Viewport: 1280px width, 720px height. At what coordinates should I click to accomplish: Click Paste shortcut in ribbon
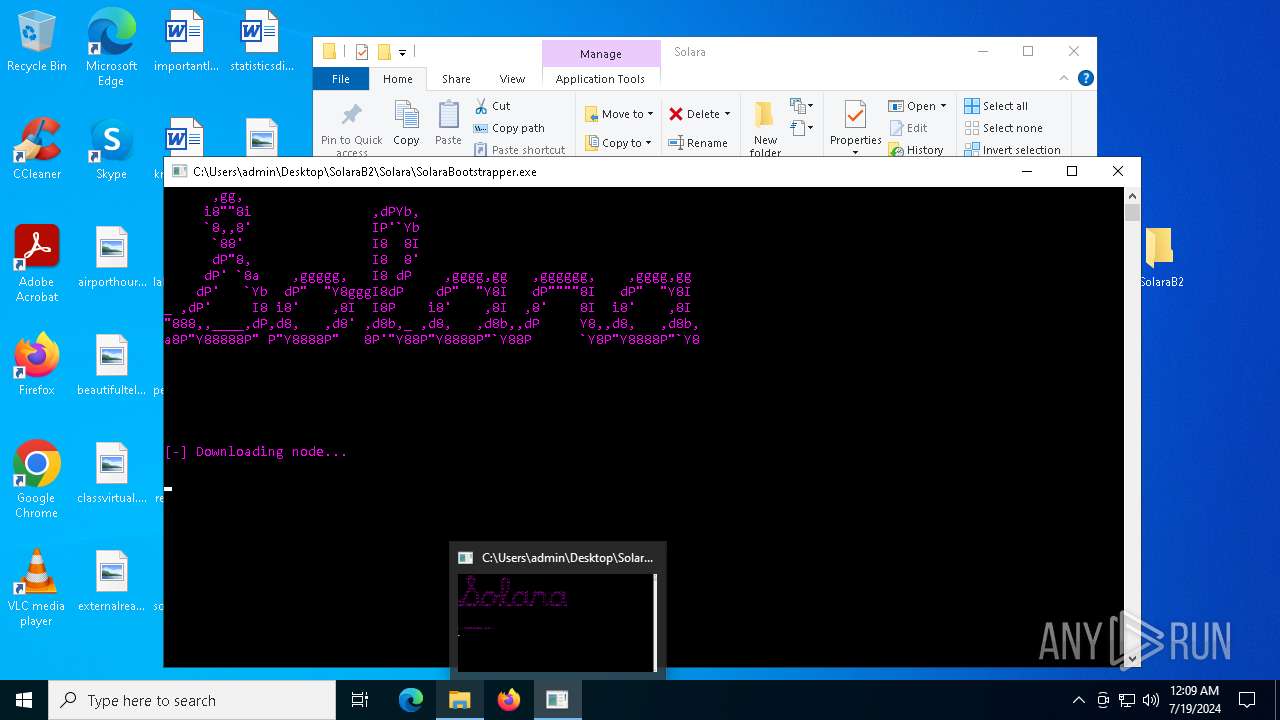(519, 150)
